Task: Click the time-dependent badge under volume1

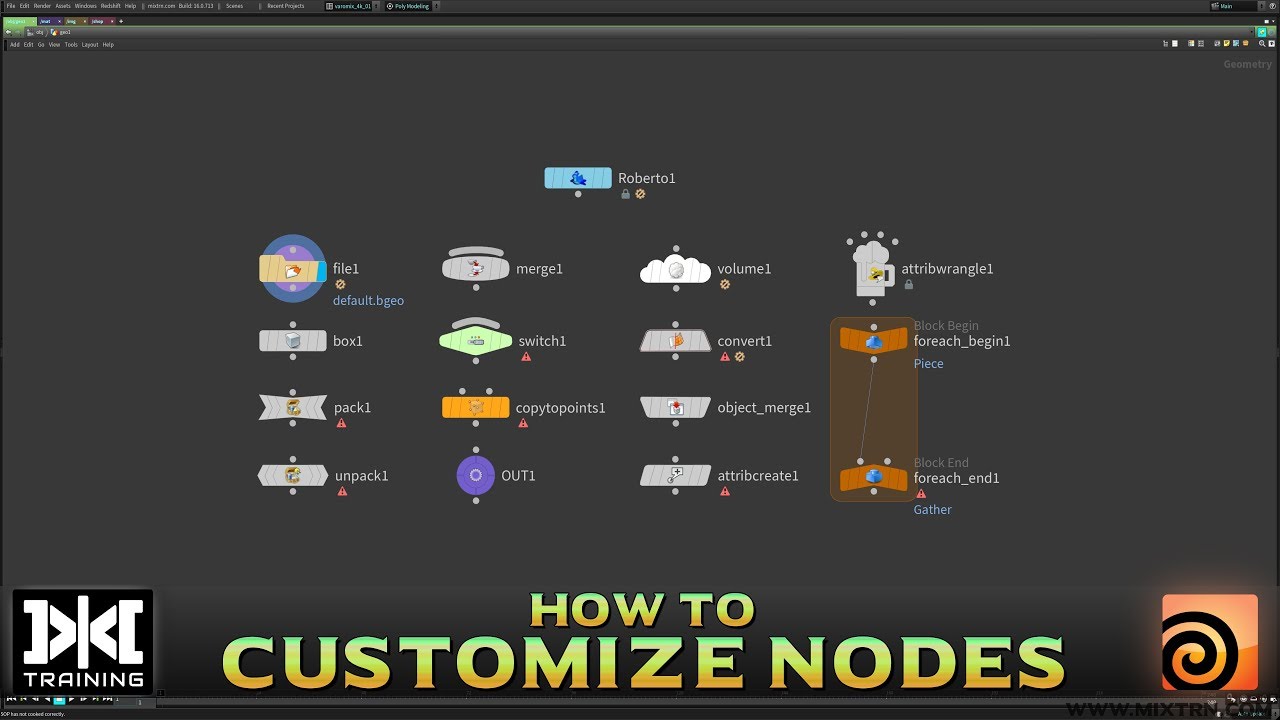Action: 725,284
